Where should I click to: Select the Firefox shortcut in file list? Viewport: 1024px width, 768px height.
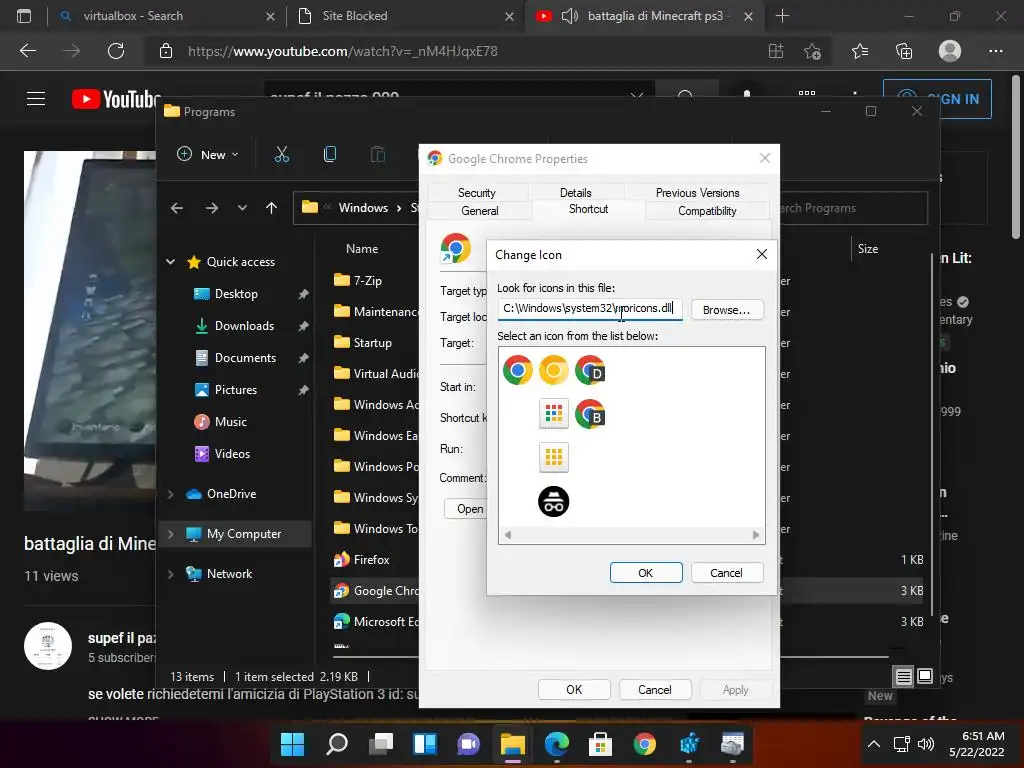[x=371, y=560]
